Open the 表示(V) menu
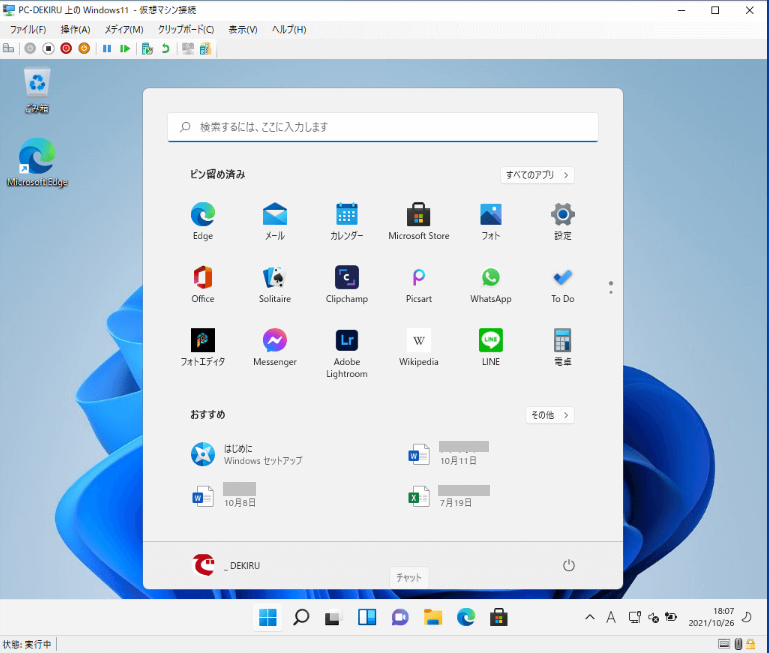This screenshot has height=653, width=769. click(243, 29)
